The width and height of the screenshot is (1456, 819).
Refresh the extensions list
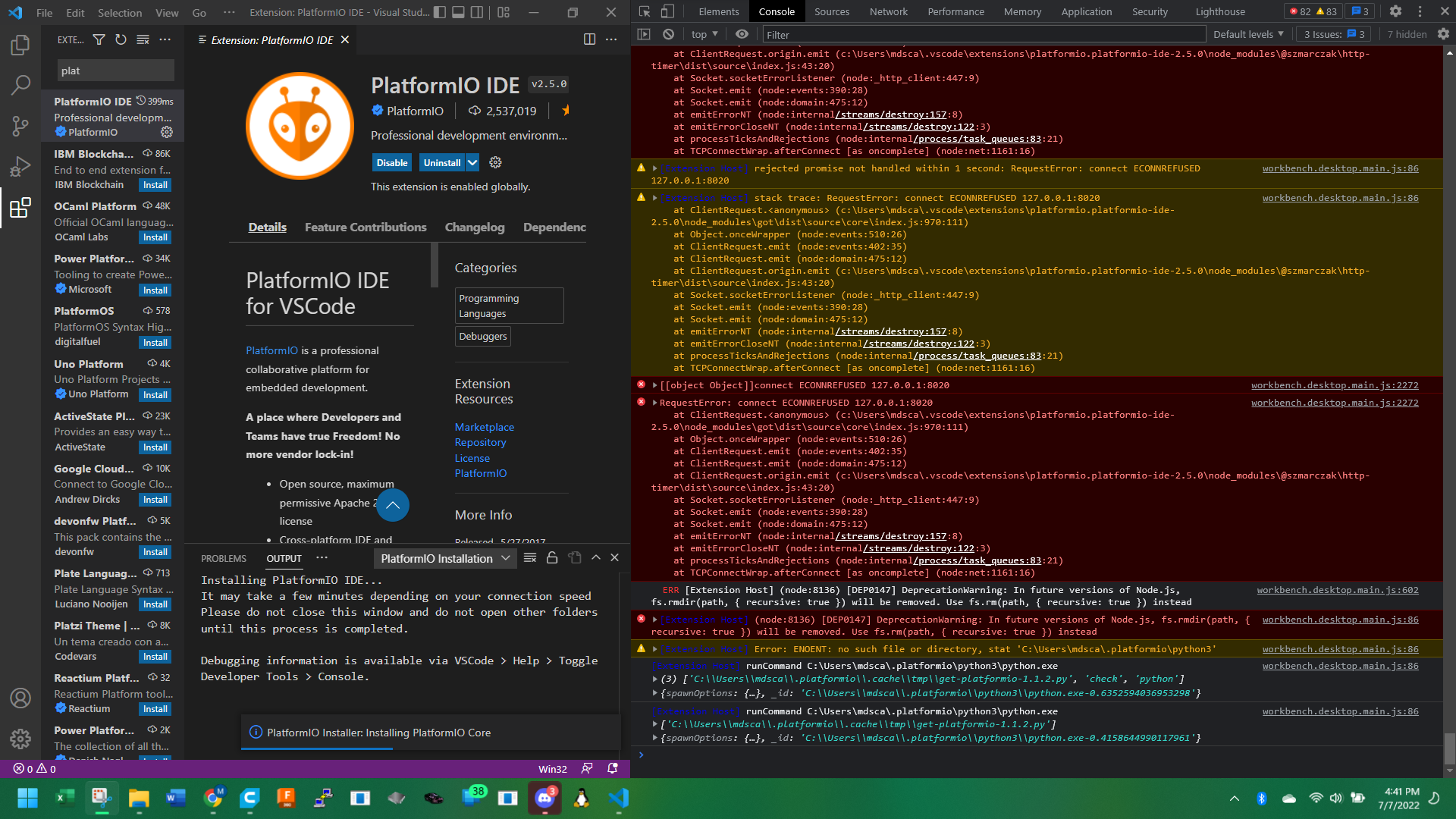click(x=121, y=39)
